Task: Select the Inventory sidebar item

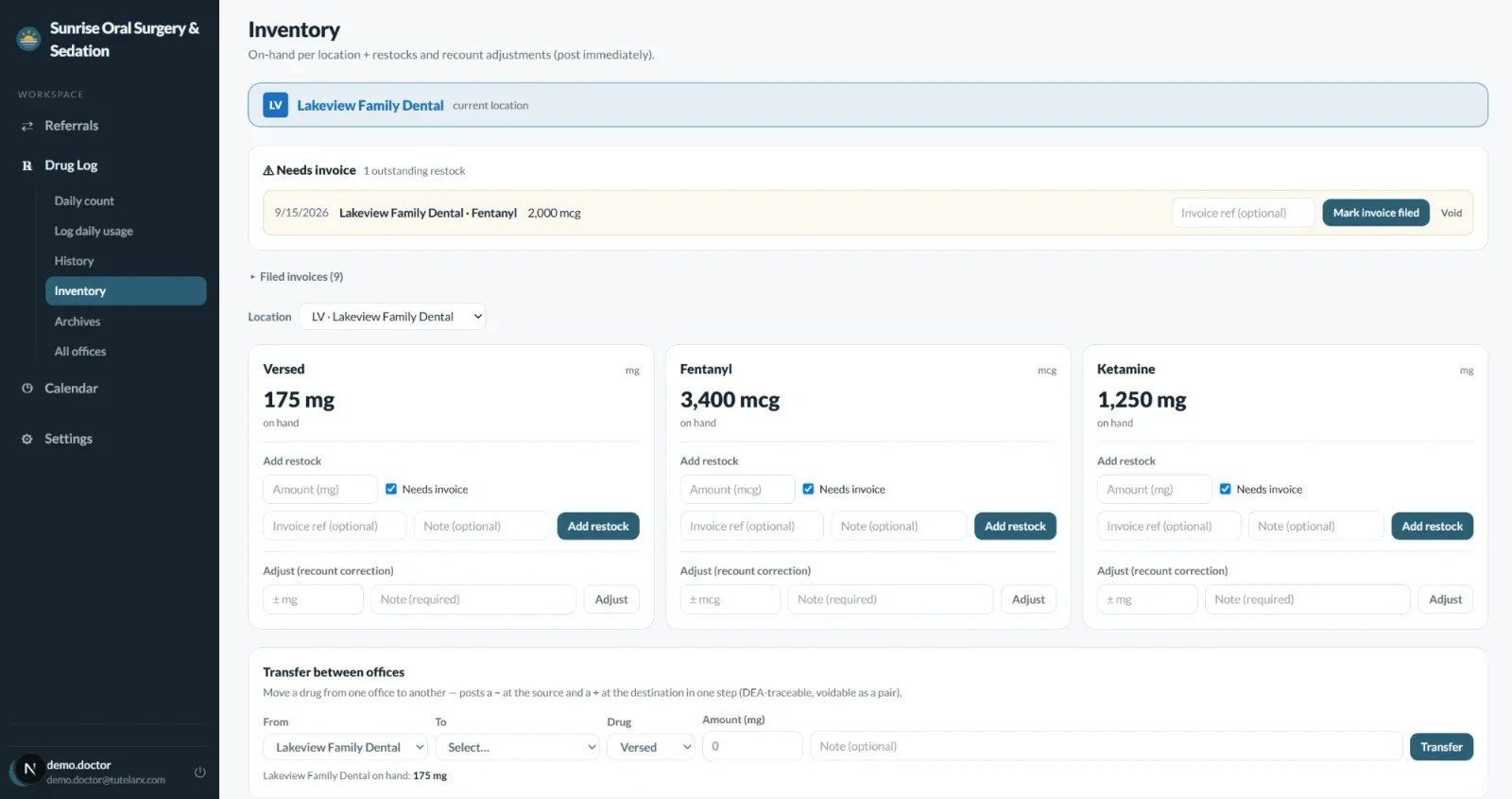Action: pyautogui.click(x=126, y=291)
